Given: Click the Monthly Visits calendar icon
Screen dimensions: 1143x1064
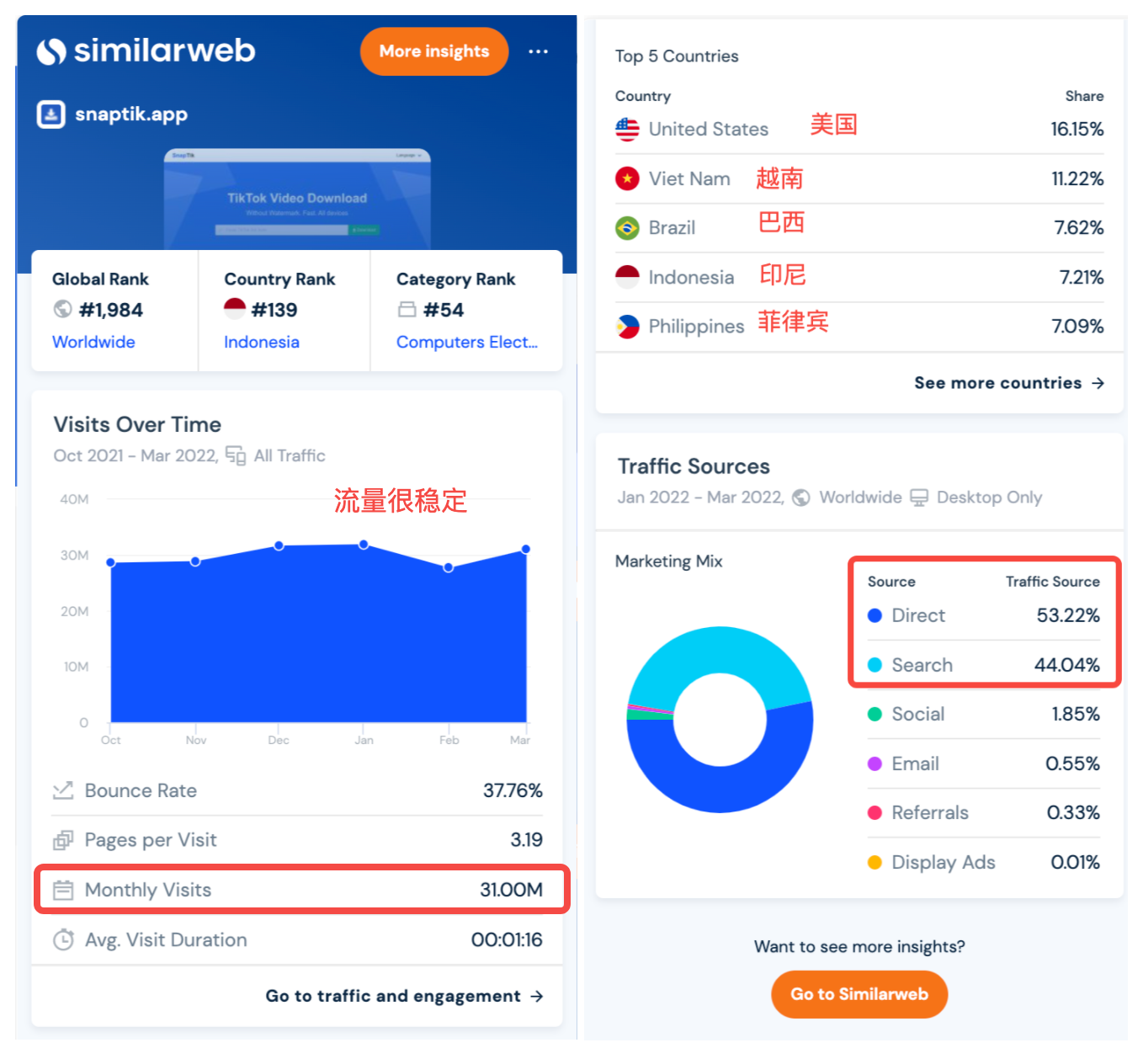Looking at the screenshot, I should [x=63, y=890].
